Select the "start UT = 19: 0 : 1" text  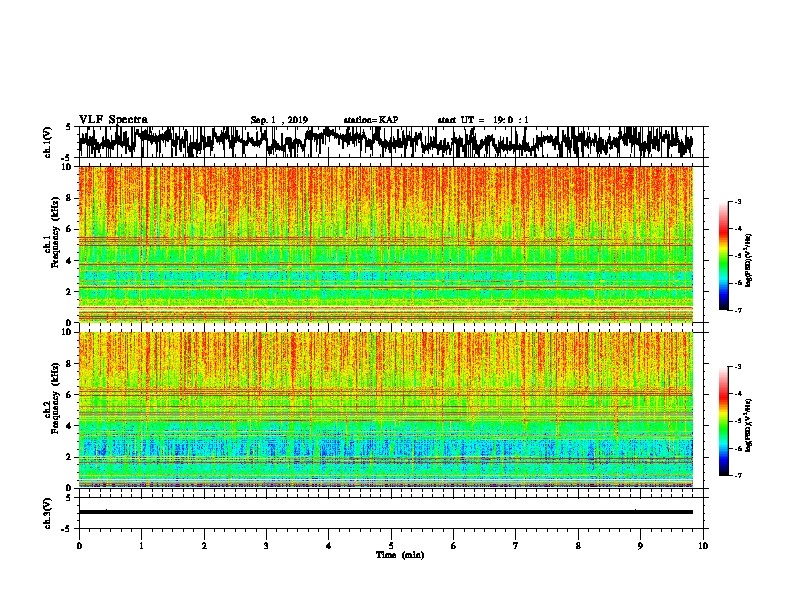(483, 120)
